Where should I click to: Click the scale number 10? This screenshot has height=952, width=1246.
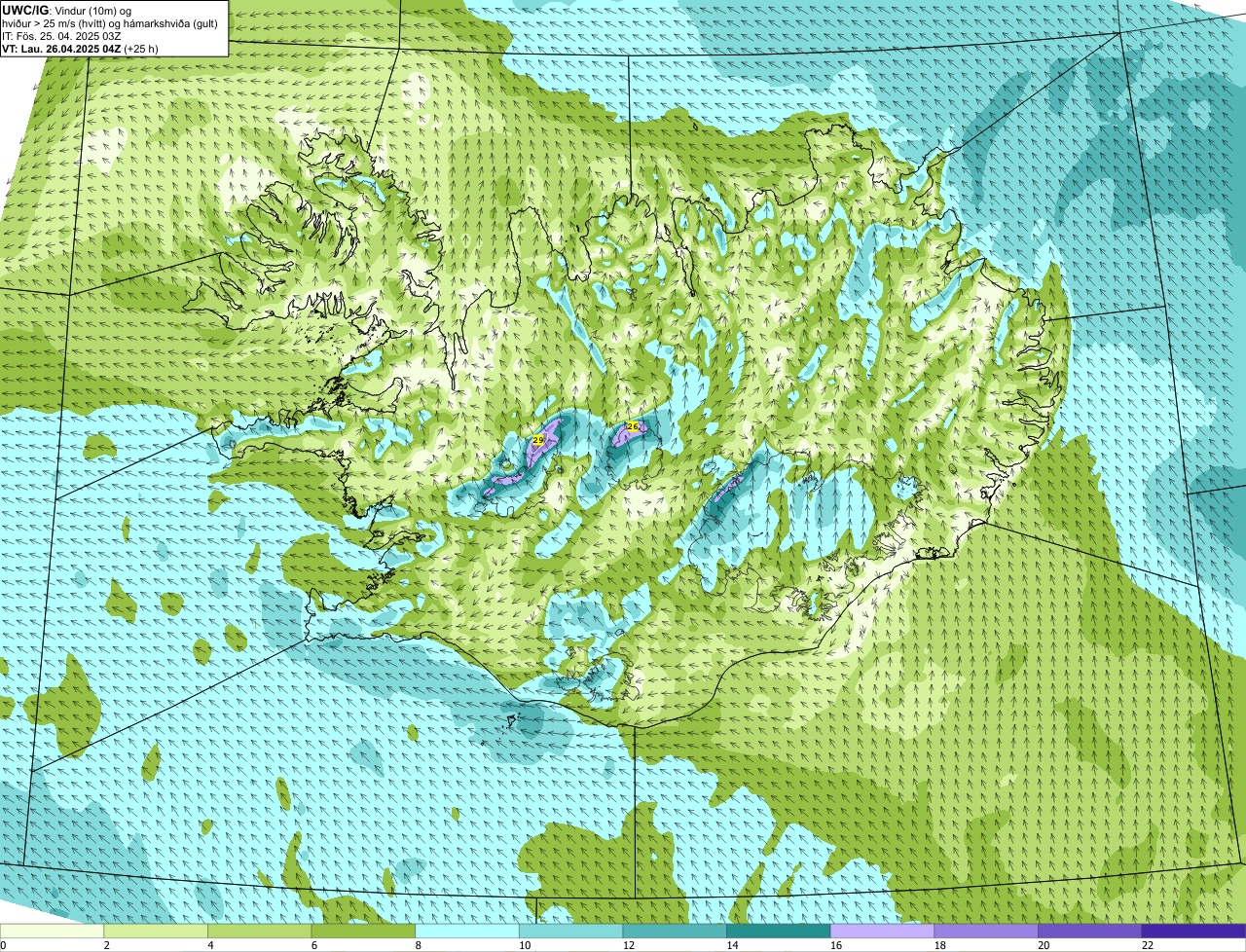525,945
